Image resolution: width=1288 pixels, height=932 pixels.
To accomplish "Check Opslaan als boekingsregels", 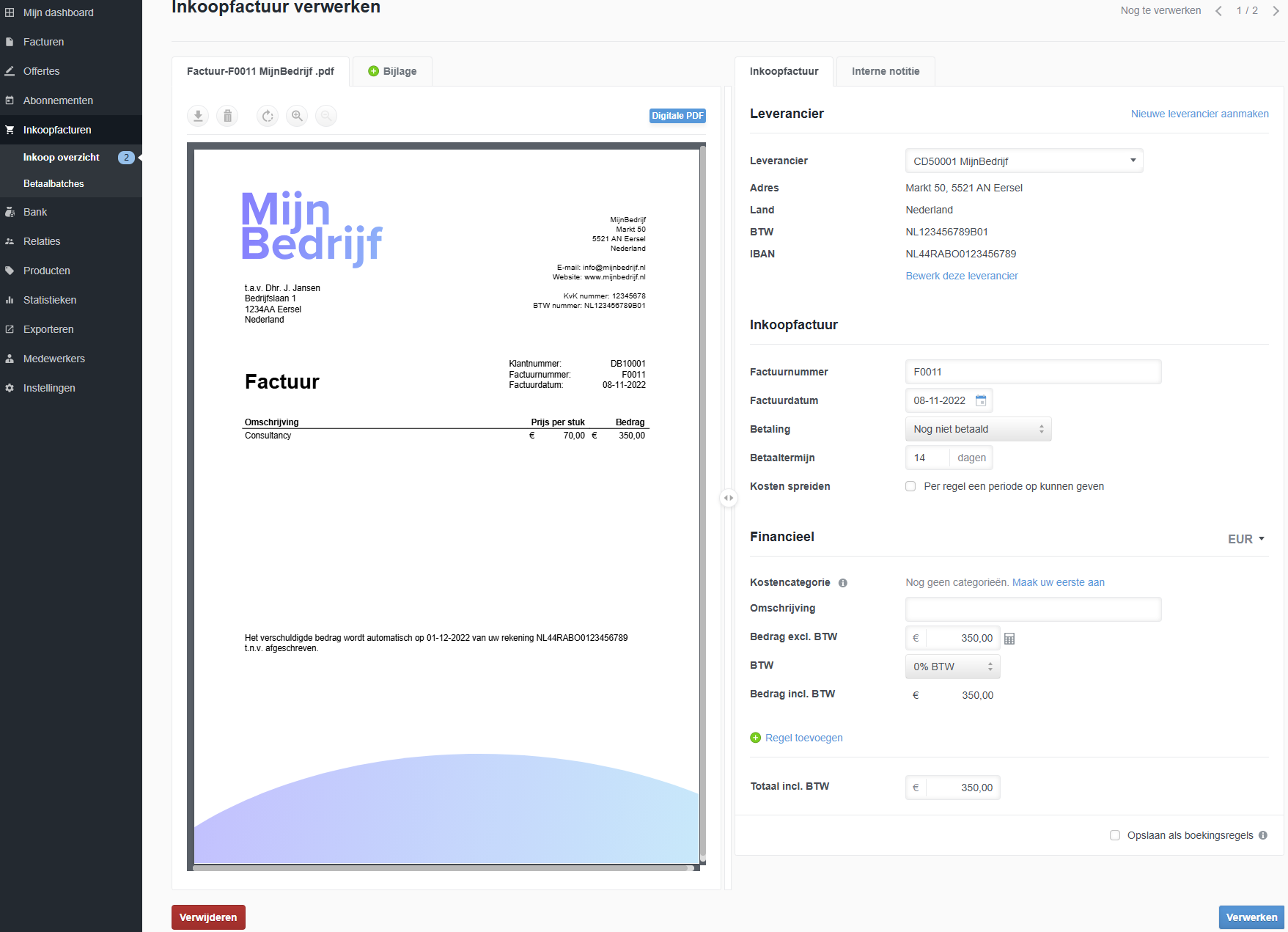I will tap(1114, 835).
